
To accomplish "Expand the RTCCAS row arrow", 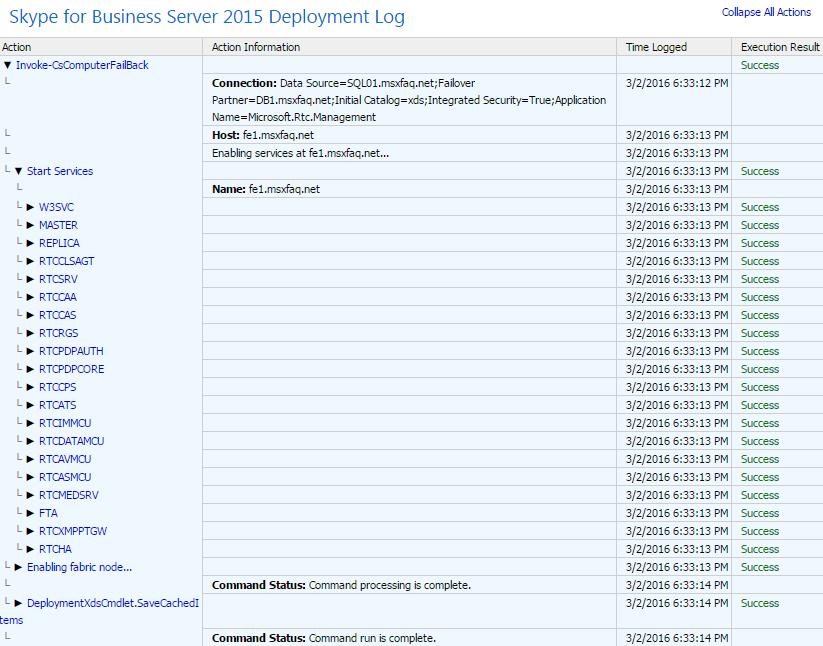I will (30, 315).
